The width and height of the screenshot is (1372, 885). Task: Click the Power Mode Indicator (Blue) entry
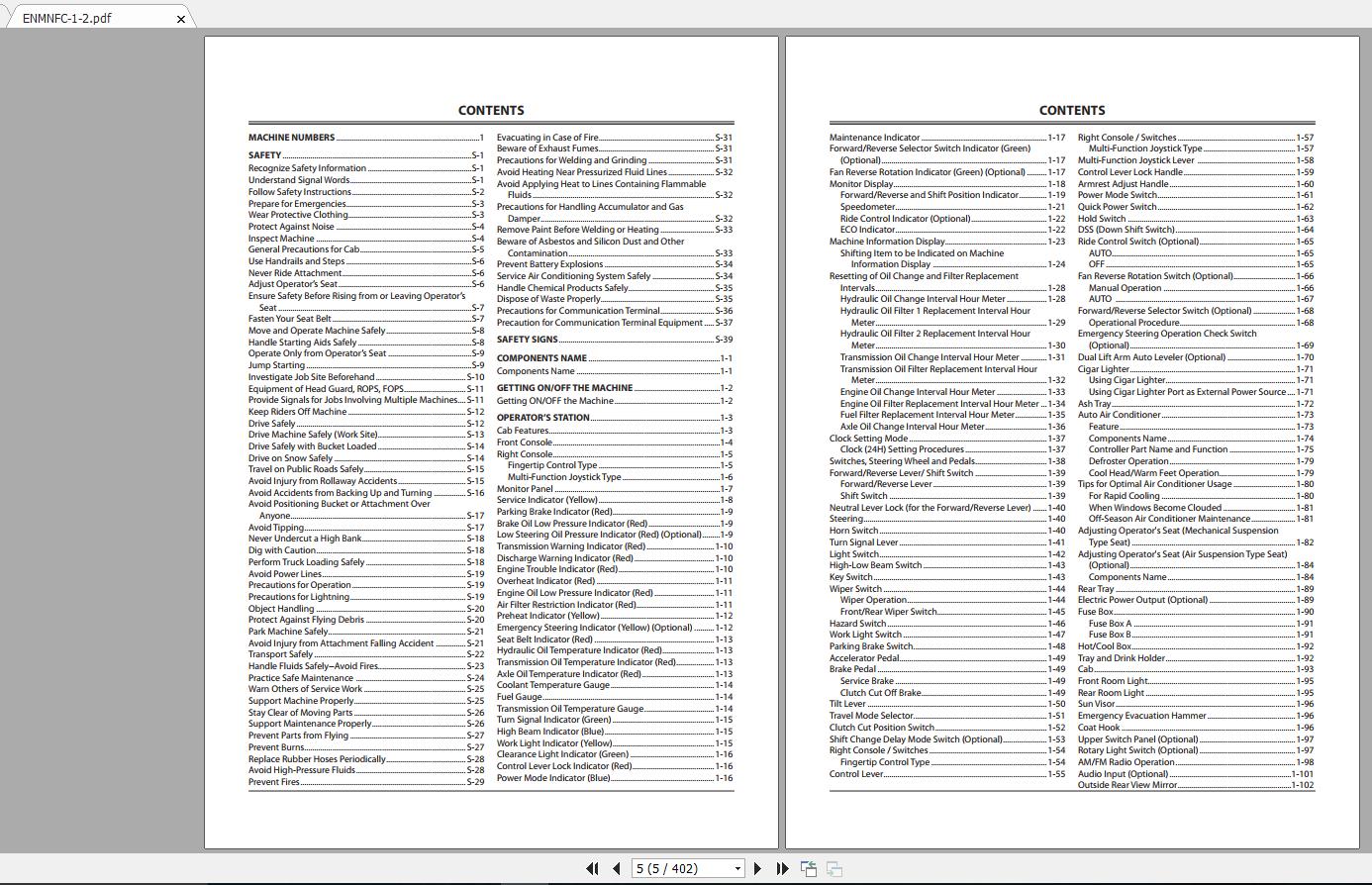pos(615,778)
